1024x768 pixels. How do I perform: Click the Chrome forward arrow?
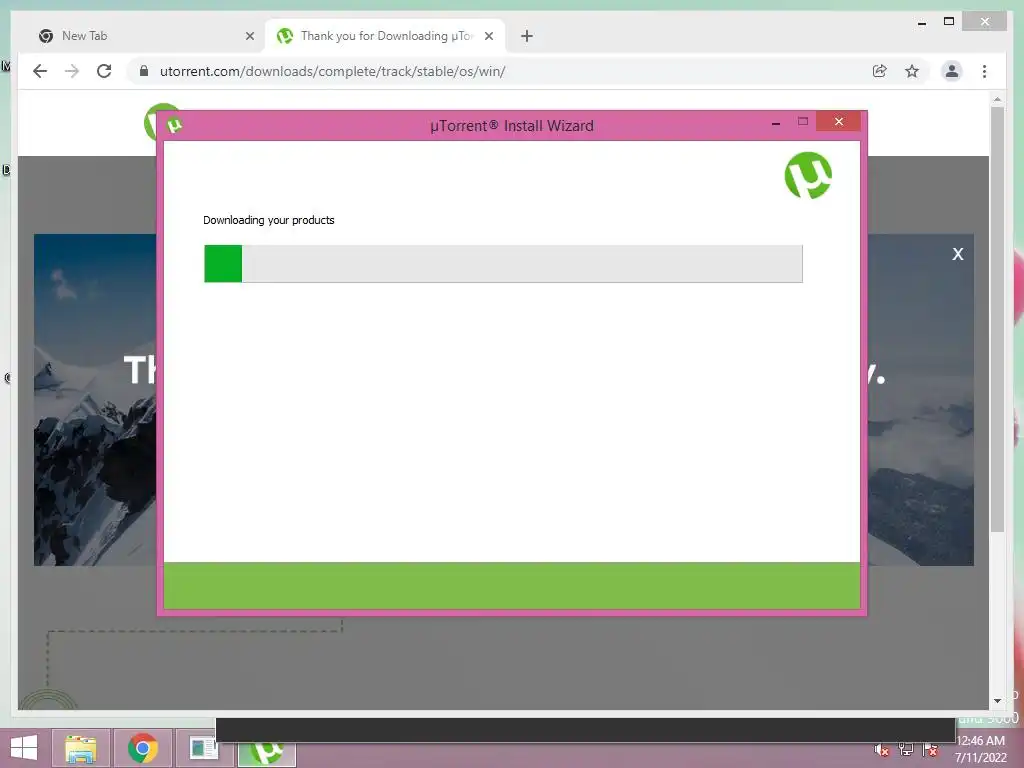click(x=72, y=71)
